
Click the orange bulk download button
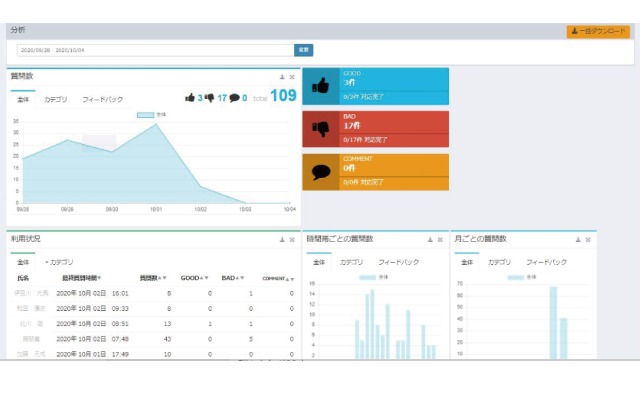[598, 31]
